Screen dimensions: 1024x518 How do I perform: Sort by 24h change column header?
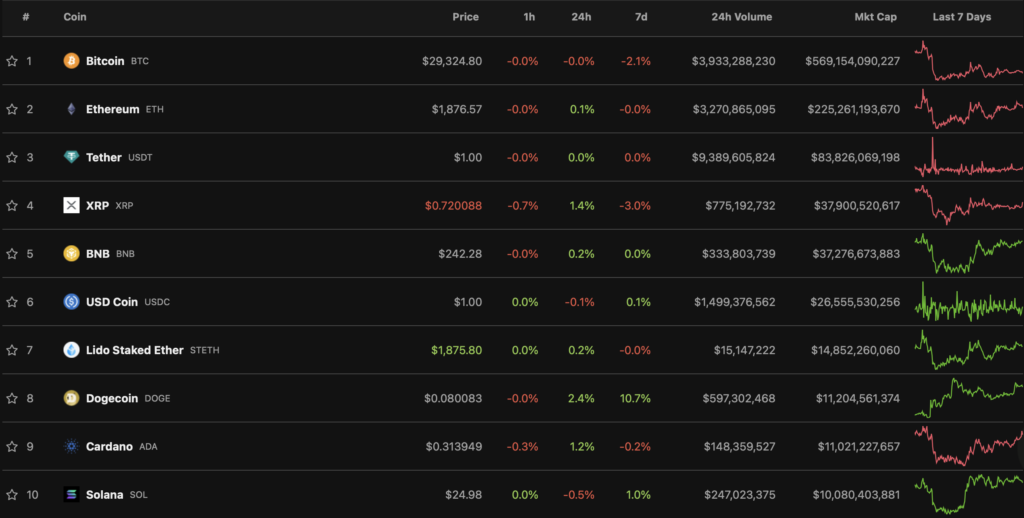click(x=581, y=17)
